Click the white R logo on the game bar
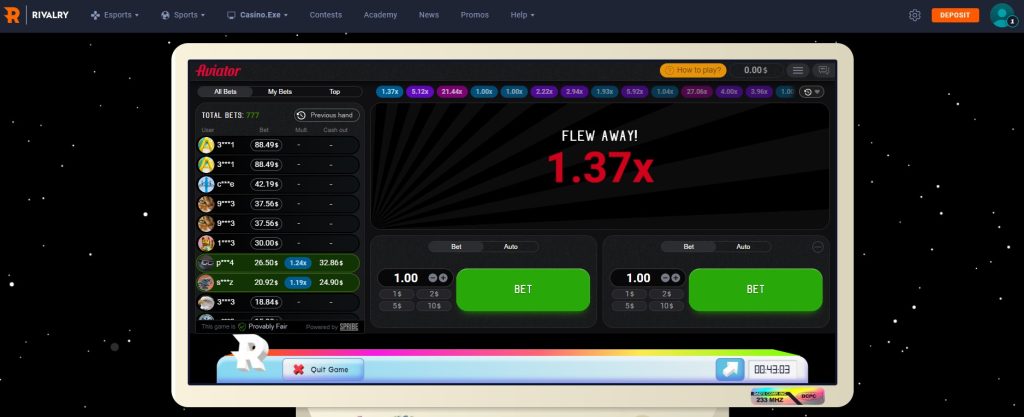Screen dimensions: 1024x417 249,352
